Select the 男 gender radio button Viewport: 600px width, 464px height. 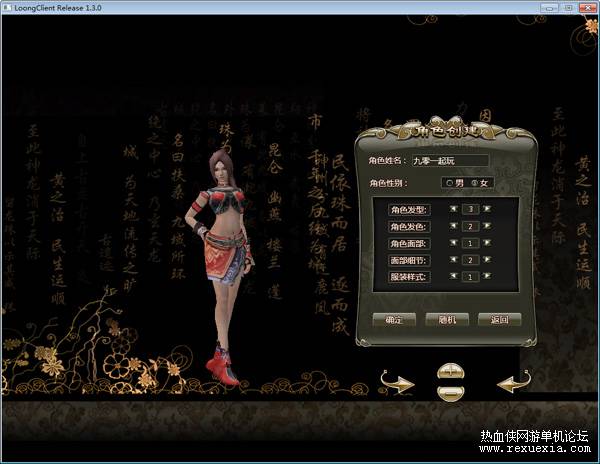[450, 183]
